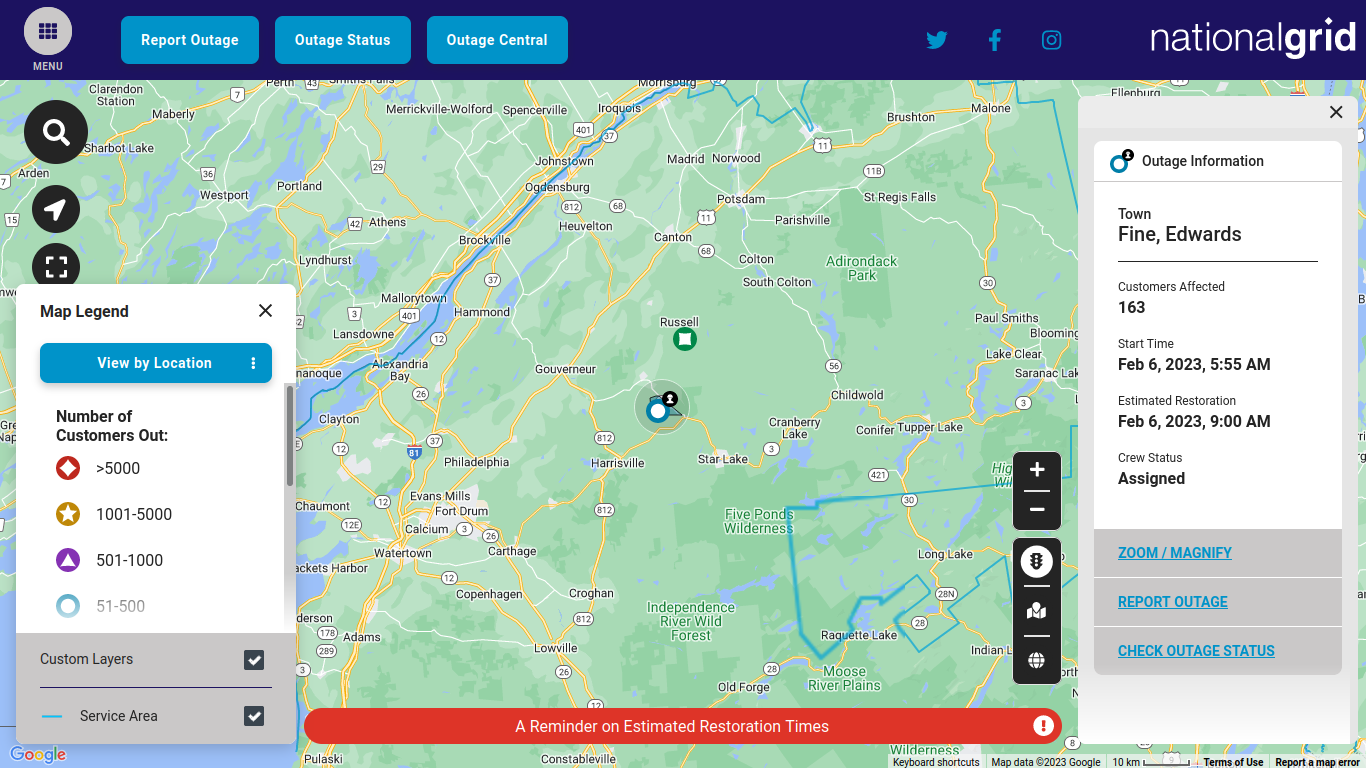This screenshot has width=1366, height=768.
Task: Enter fullscreen map view icon
Action: tap(56, 267)
